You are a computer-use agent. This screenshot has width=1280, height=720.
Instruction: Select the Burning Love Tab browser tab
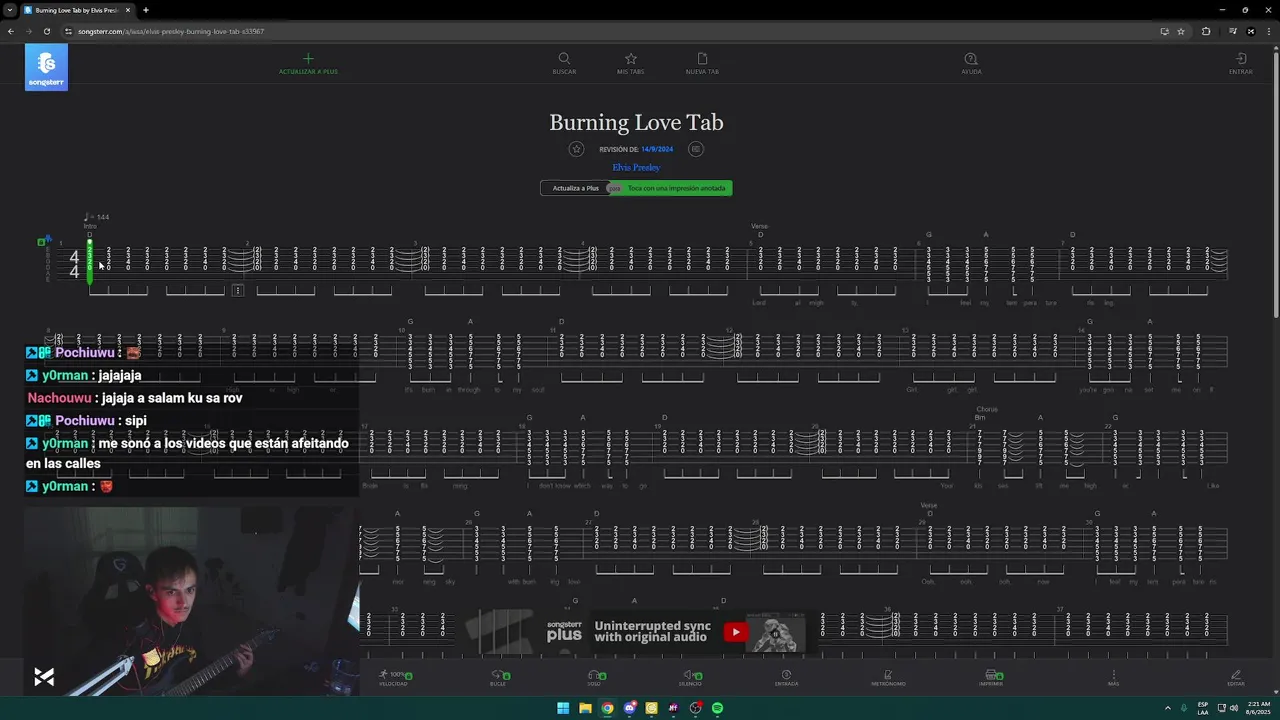(x=77, y=10)
